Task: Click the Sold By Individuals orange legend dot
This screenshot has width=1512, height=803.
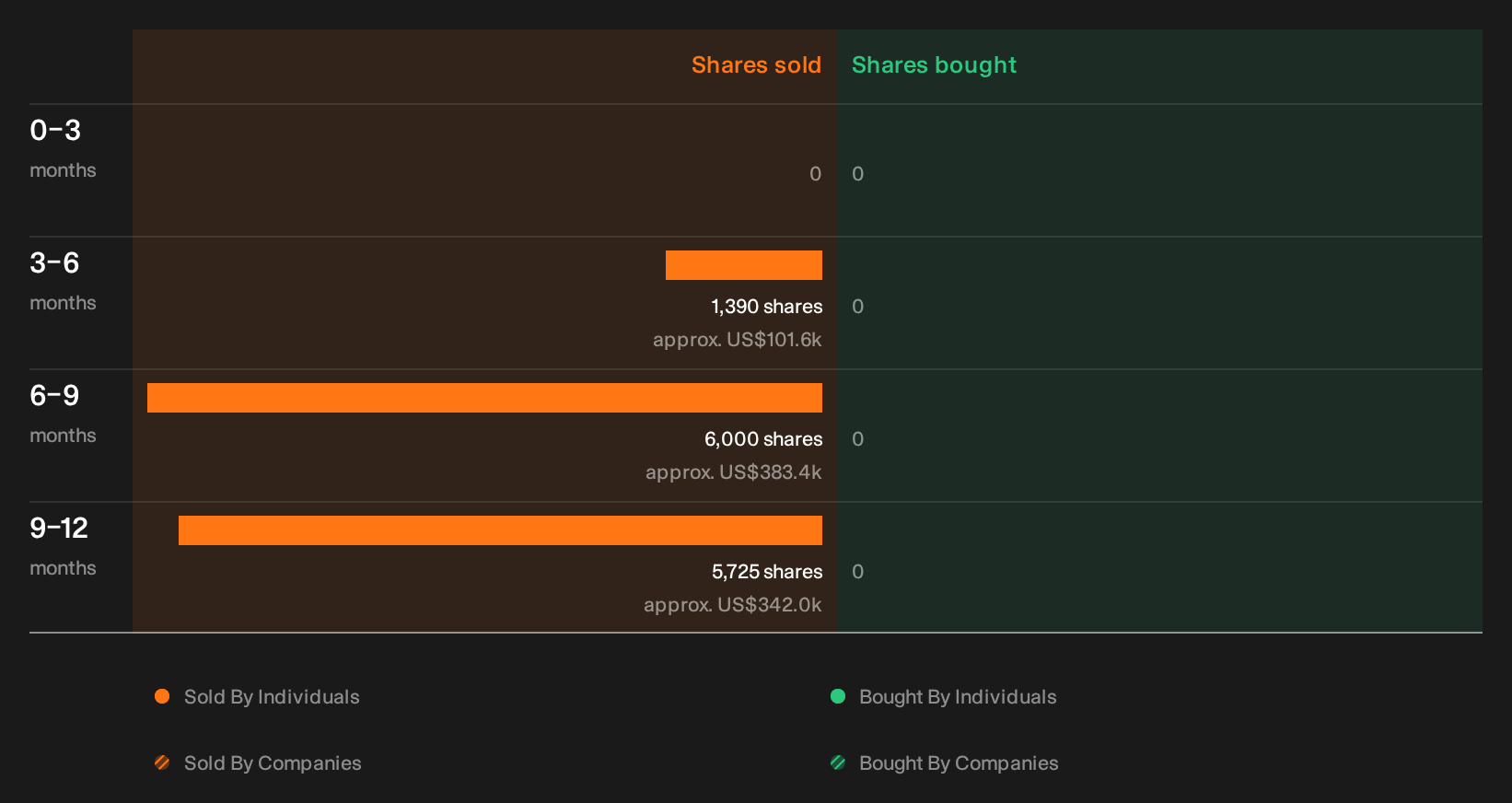Action: click(x=162, y=696)
